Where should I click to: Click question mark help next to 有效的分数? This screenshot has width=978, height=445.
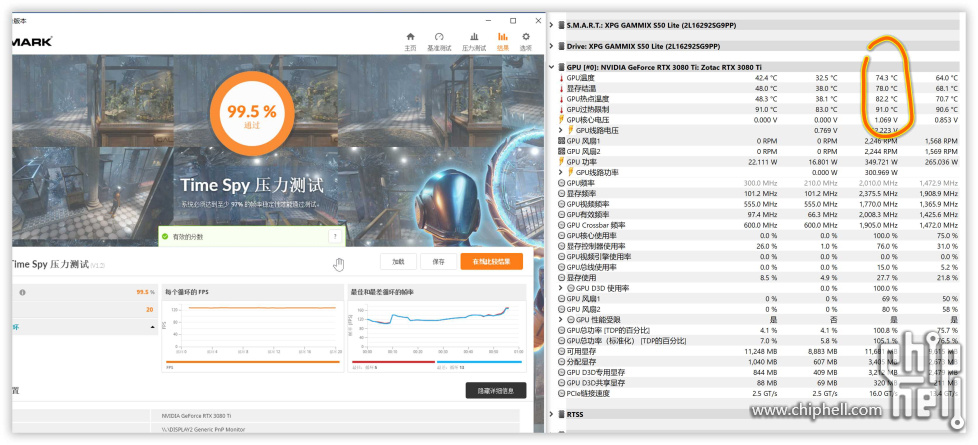335,237
